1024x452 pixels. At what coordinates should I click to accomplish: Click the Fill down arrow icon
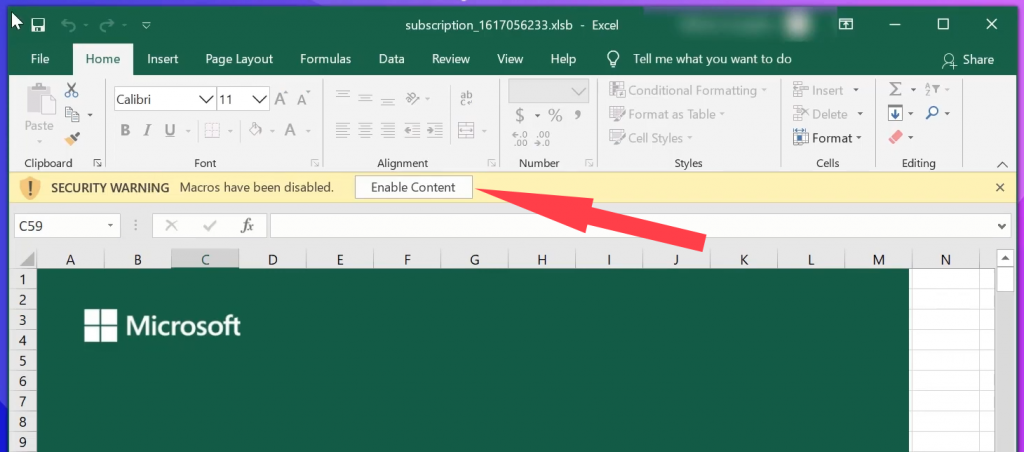click(895, 114)
